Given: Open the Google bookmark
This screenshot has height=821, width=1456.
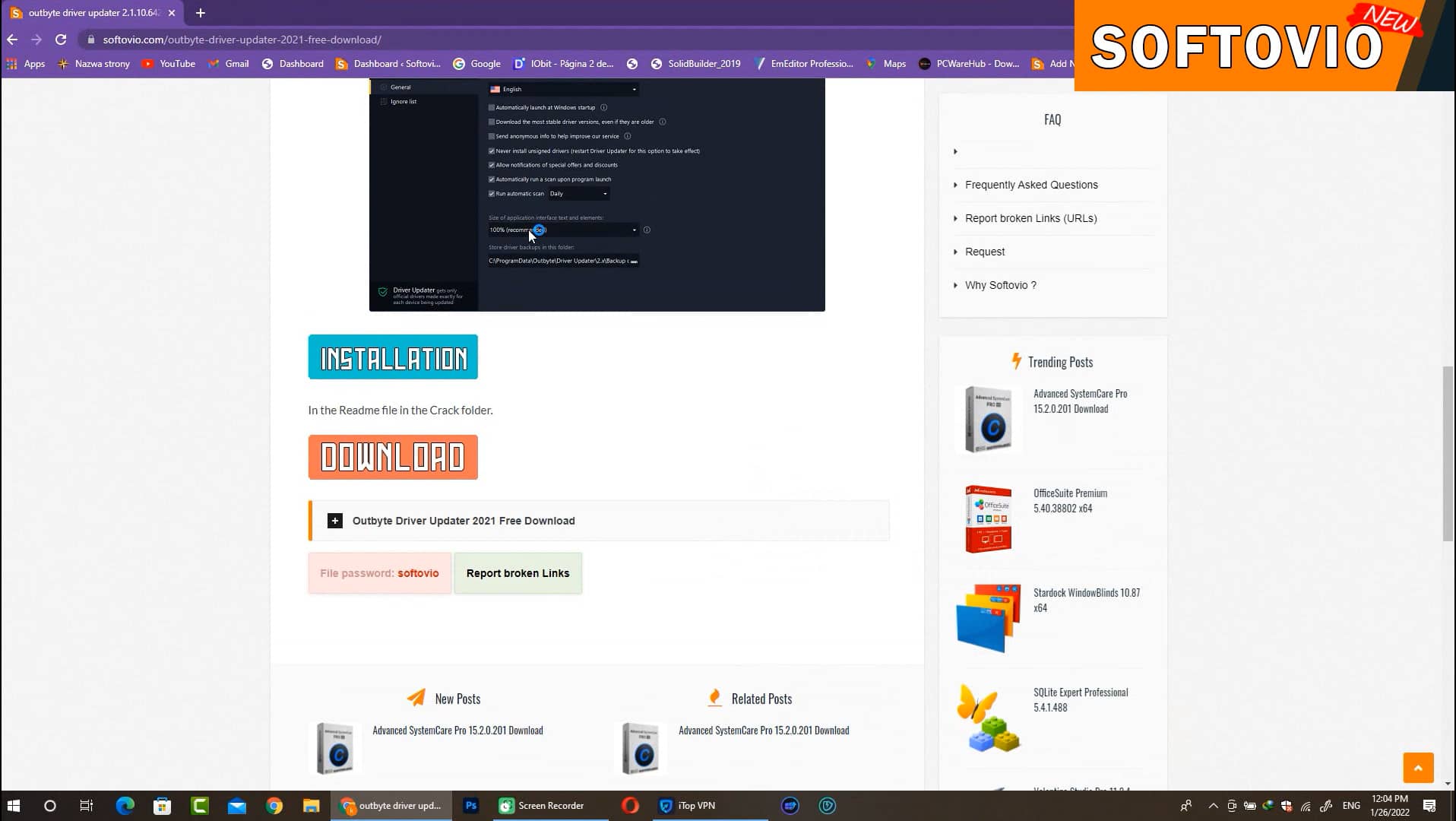Looking at the screenshot, I should [476, 64].
